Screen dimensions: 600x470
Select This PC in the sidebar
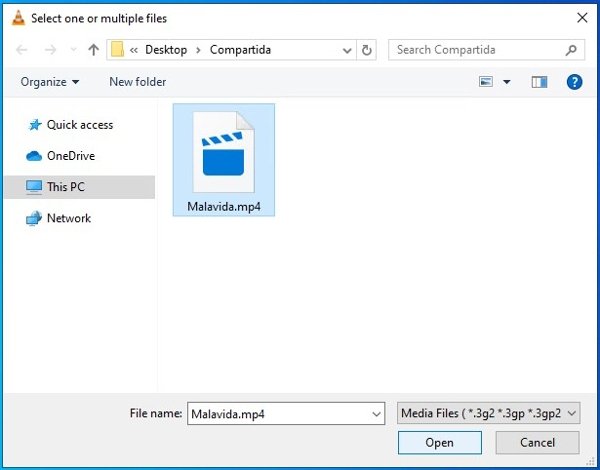point(80,187)
